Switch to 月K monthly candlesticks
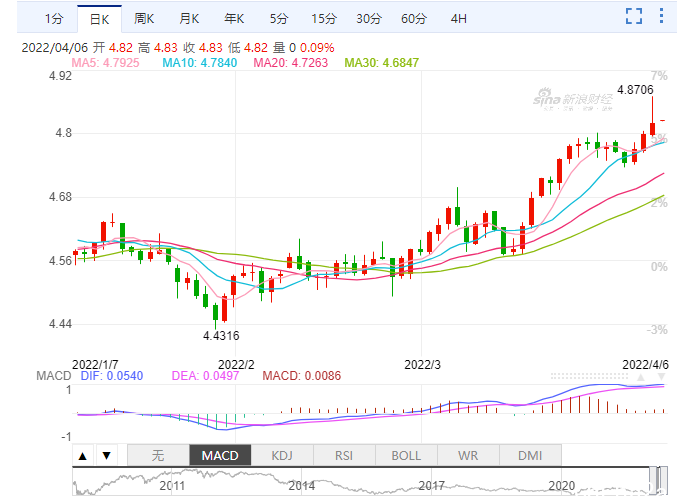 (x=189, y=19)
